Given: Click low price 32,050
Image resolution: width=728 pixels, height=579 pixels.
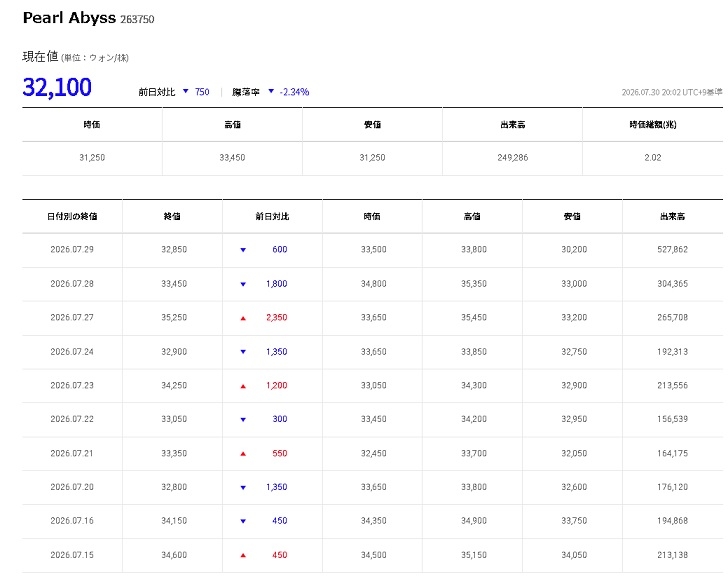Looking at the screenshot, I should [x=574, y=454].
